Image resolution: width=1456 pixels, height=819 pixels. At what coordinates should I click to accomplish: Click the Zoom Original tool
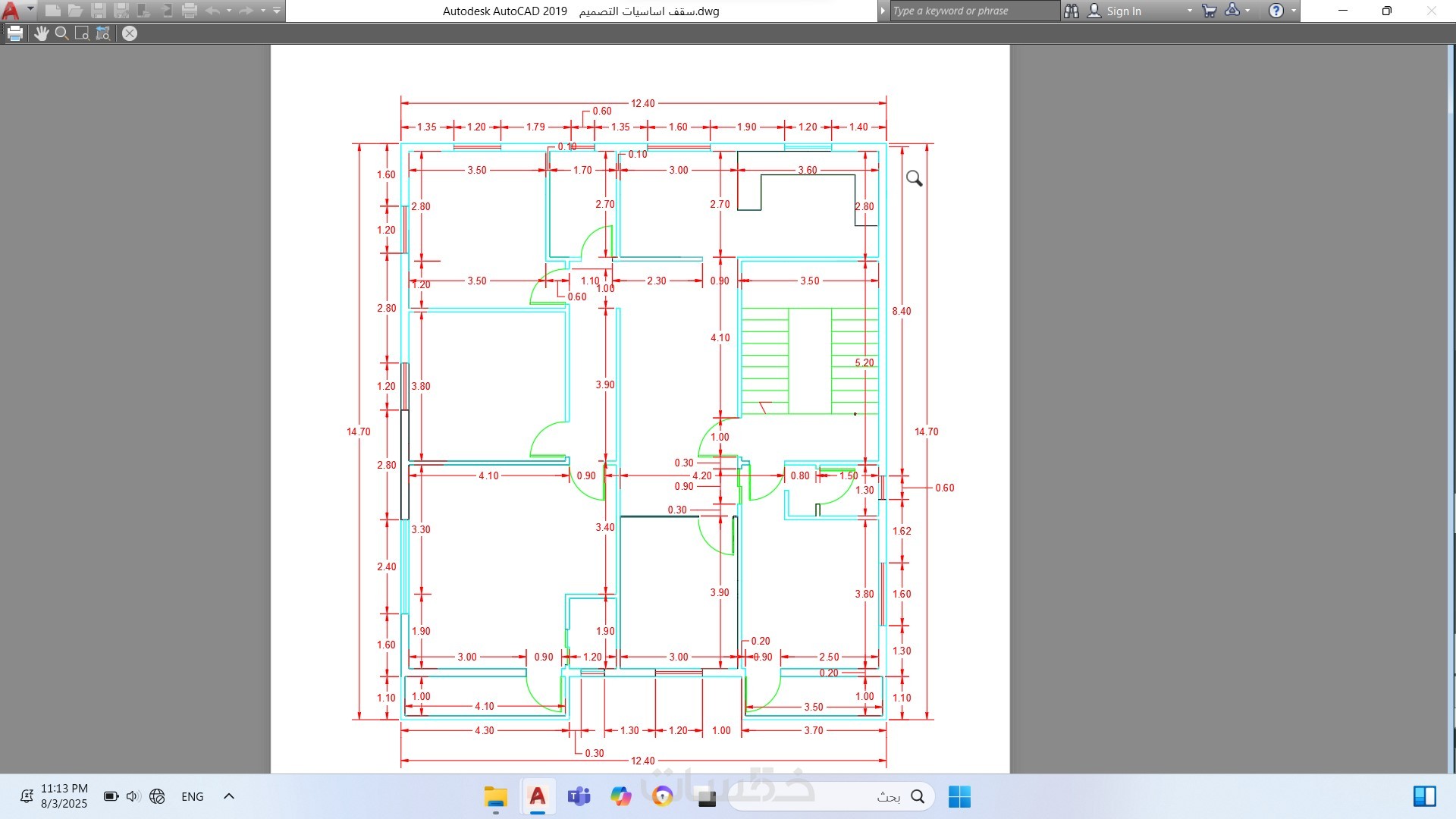click(103, 33)
